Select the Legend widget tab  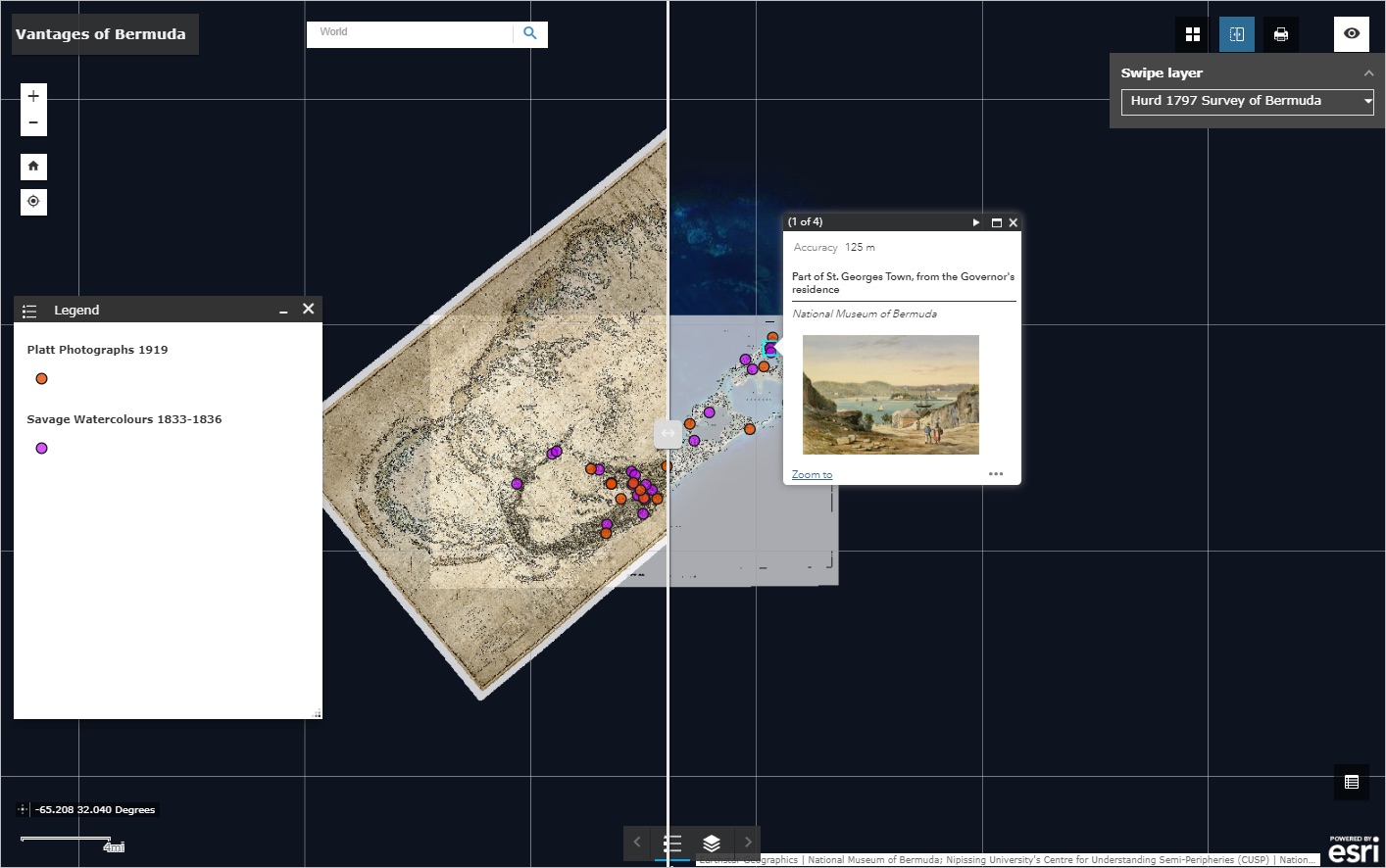pyautogui.click(x=672, y=843)
